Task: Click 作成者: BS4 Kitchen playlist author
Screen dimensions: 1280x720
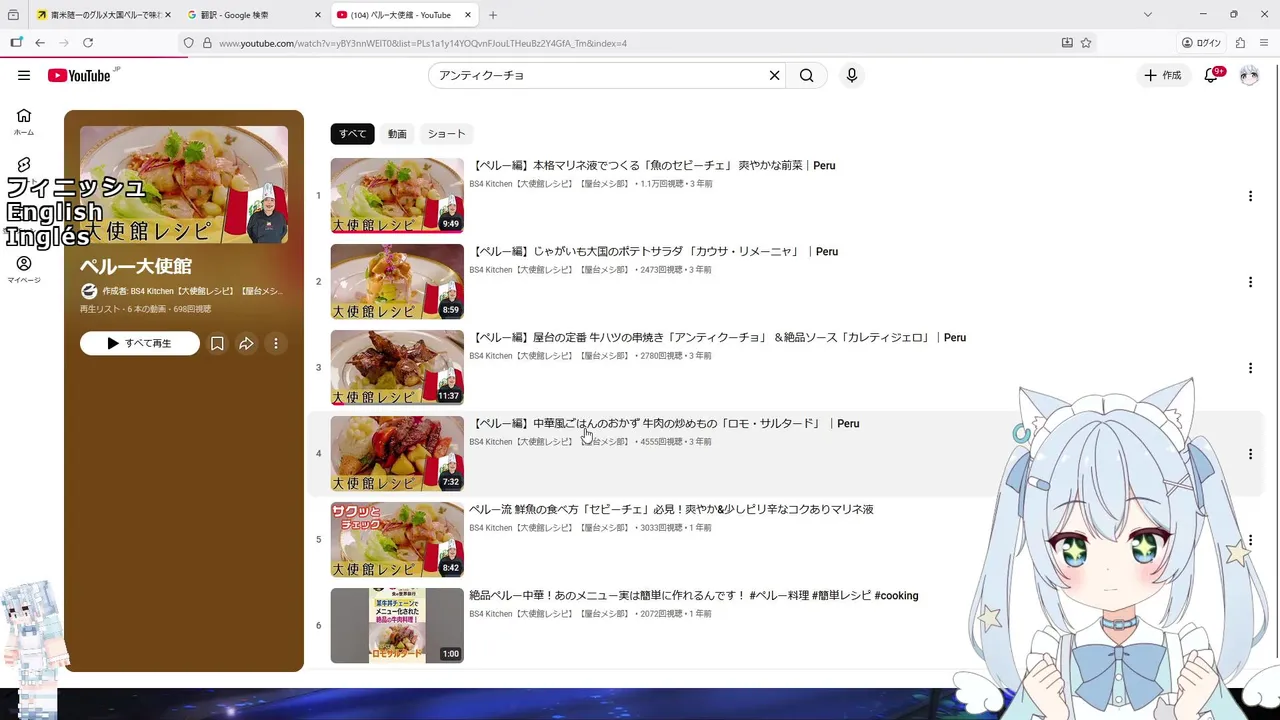Action: coord(193,291)
